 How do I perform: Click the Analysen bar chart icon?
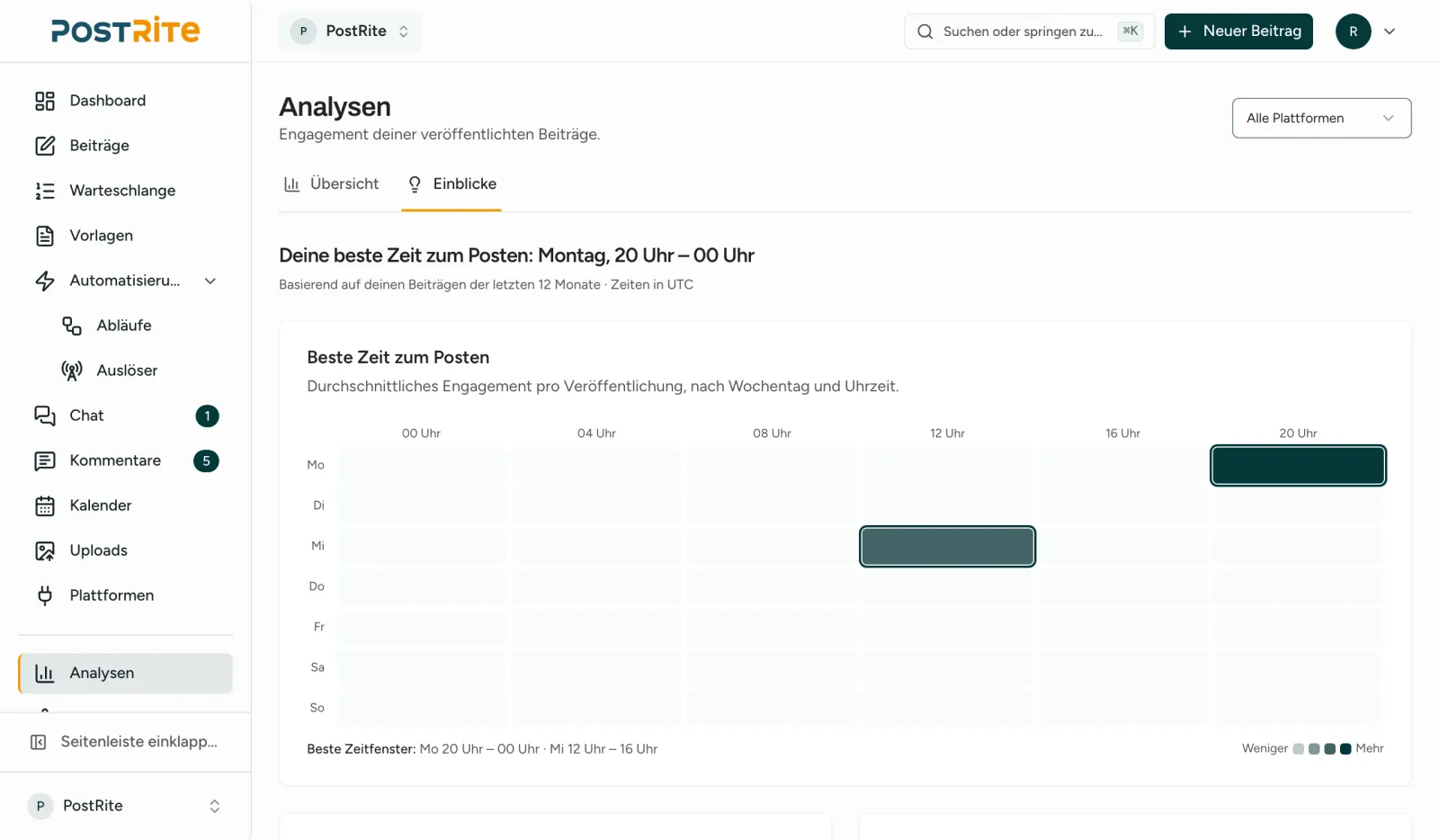click(45, 673)
